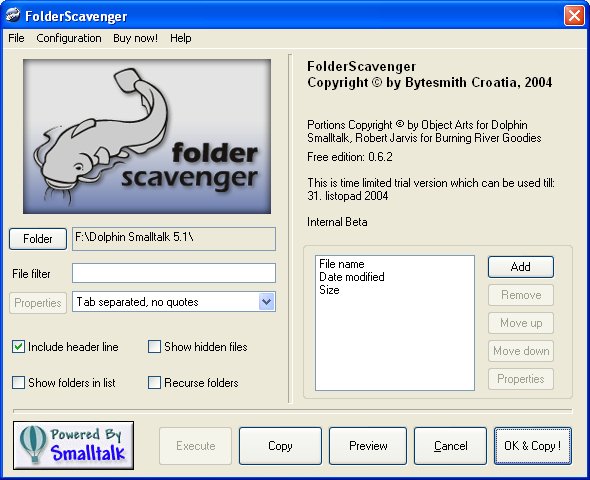This screenshot has height=480, width=590.
Task: Enable Recurse folders checkbox
Action: pos(154,383)
